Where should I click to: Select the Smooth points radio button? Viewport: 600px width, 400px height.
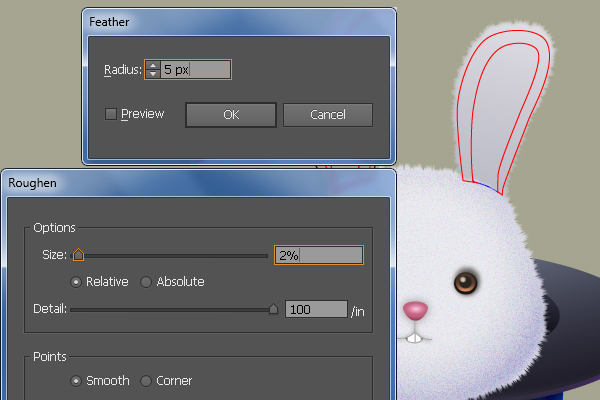(x=76, y=381)
